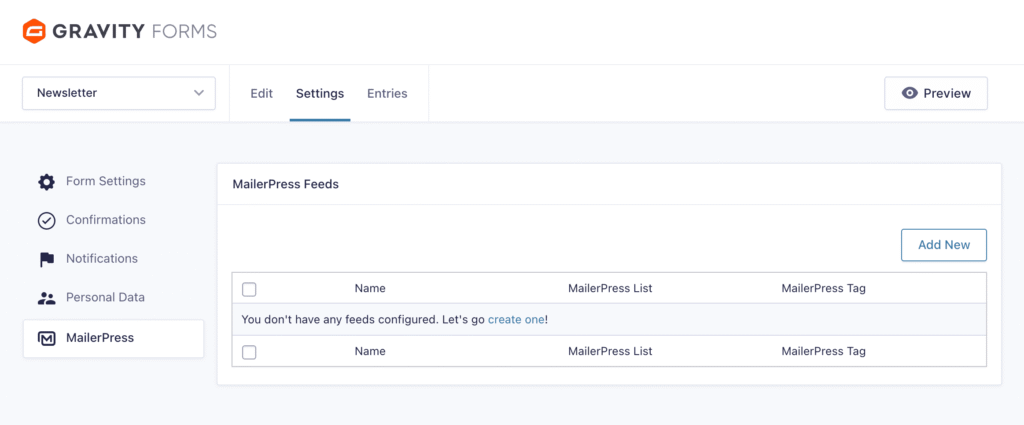Sort by Name column header
1024x425 pixels.
370,288
